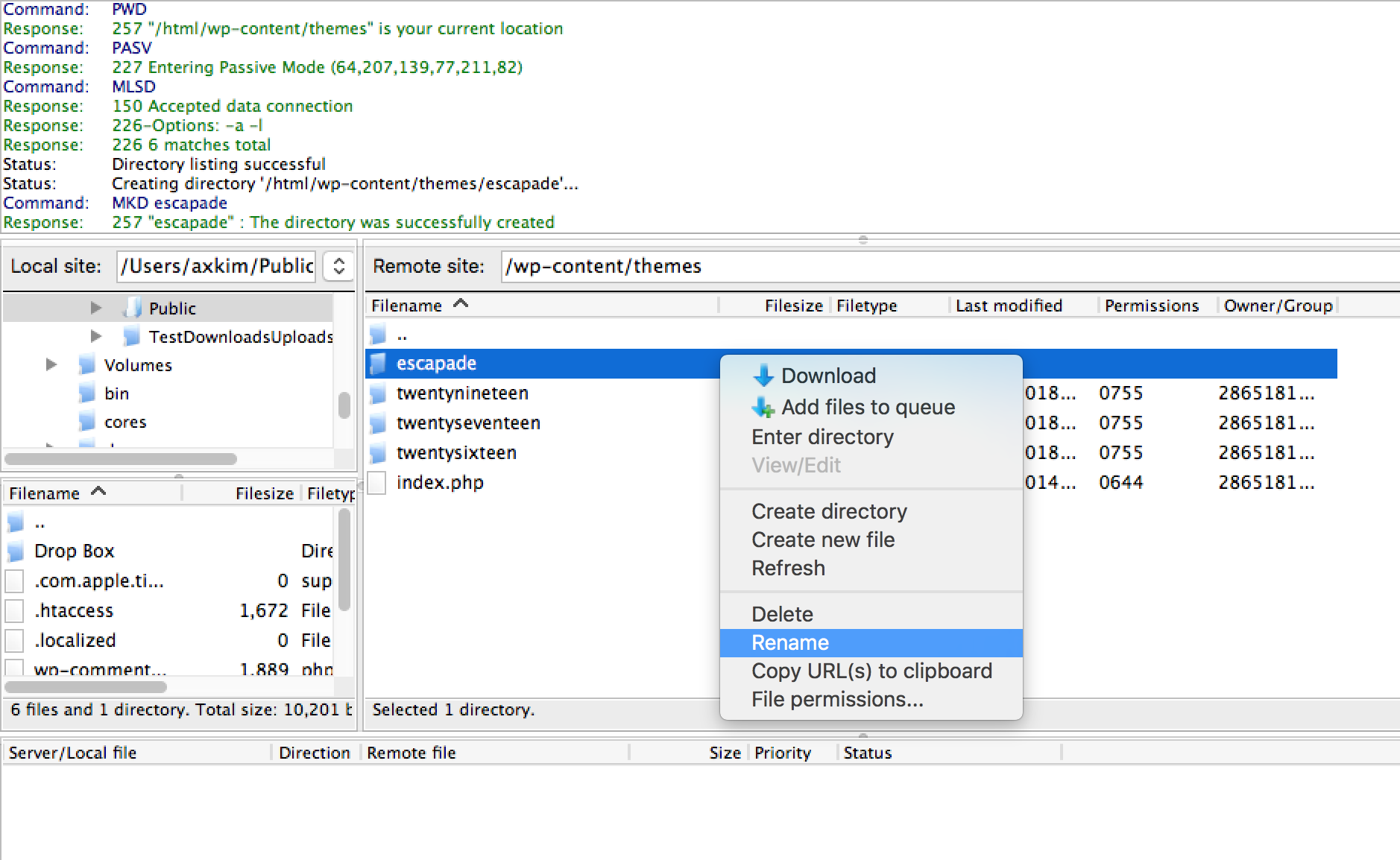Click Owner/Group column header
Image resolution: width=1400 pixels, height=860 pixels.
point(1278,306)
